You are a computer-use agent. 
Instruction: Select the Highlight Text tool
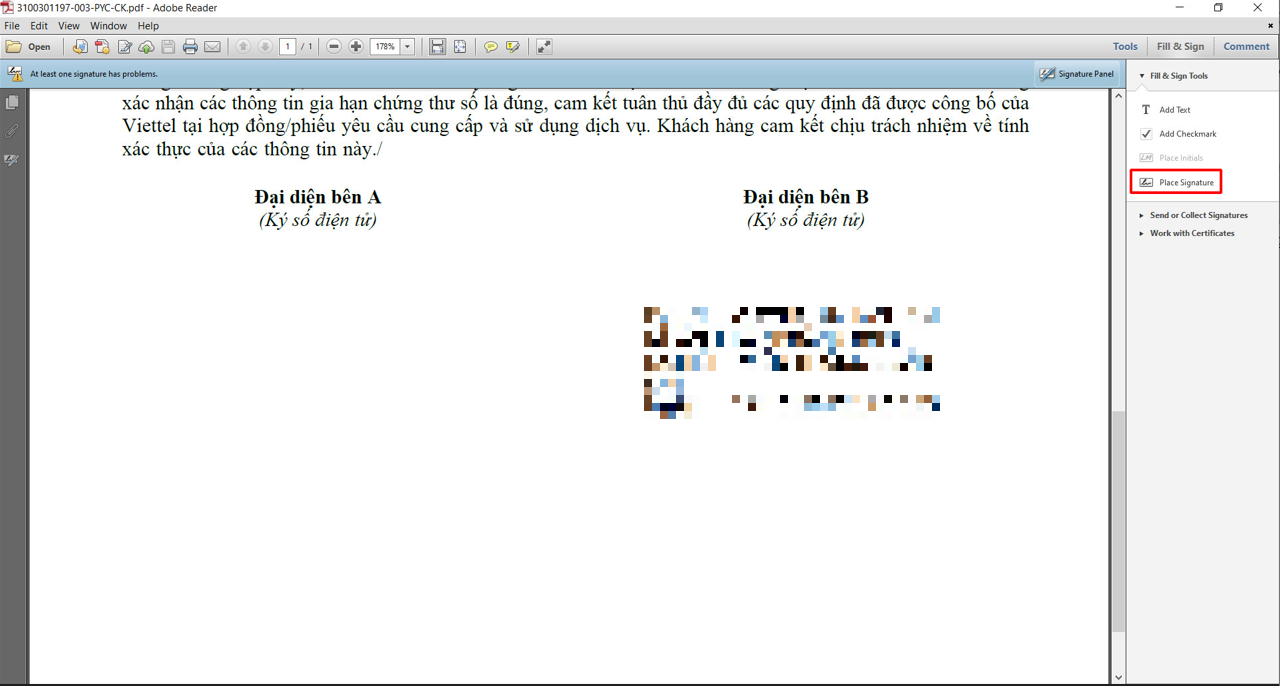point(513,47)
